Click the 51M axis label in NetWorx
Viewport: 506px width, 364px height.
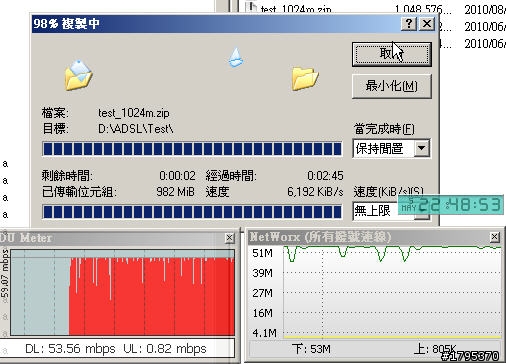tap(262, 253)
